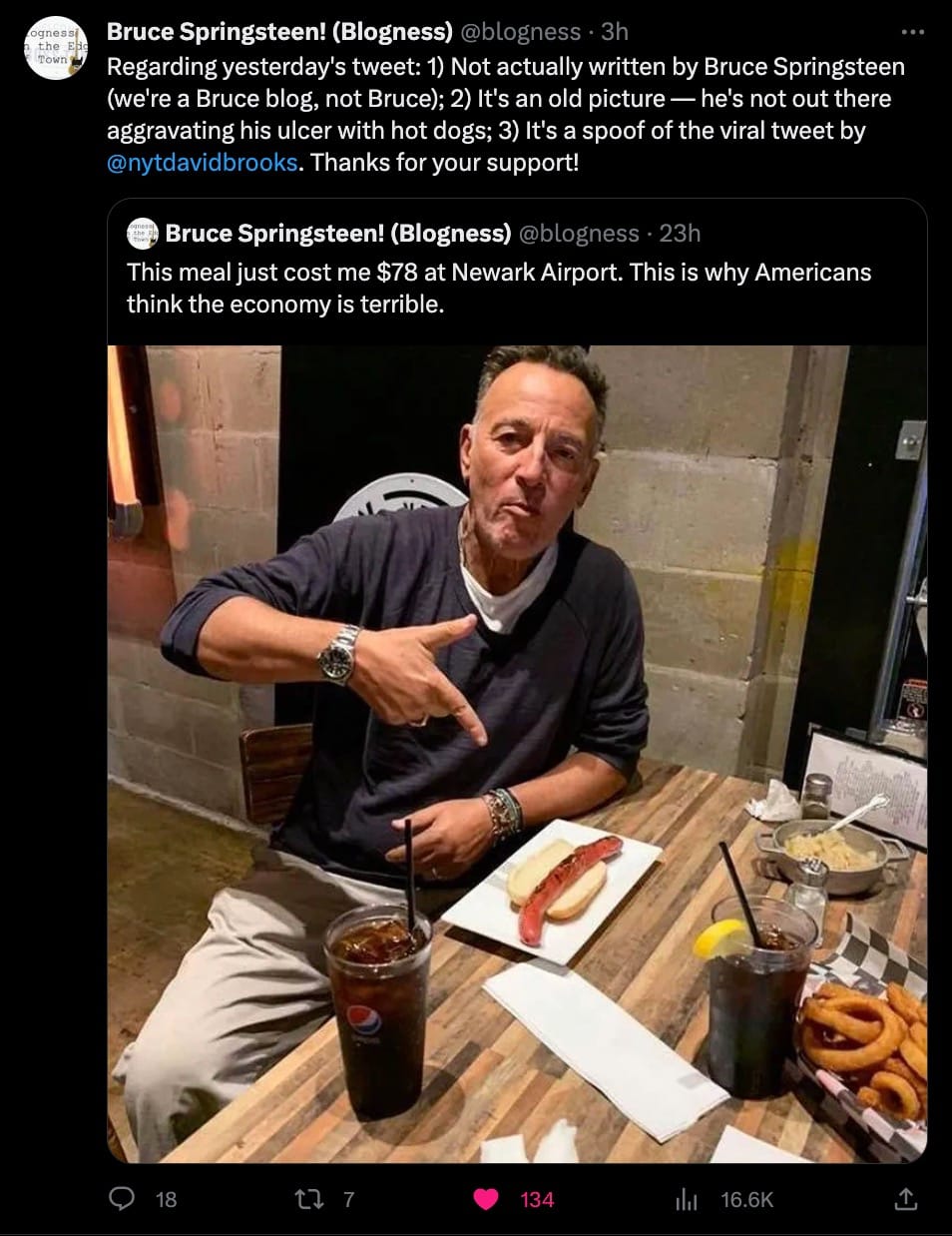Click the share upload arrow icon
Screen dimensions: 952x1236
coord(905,1198)
